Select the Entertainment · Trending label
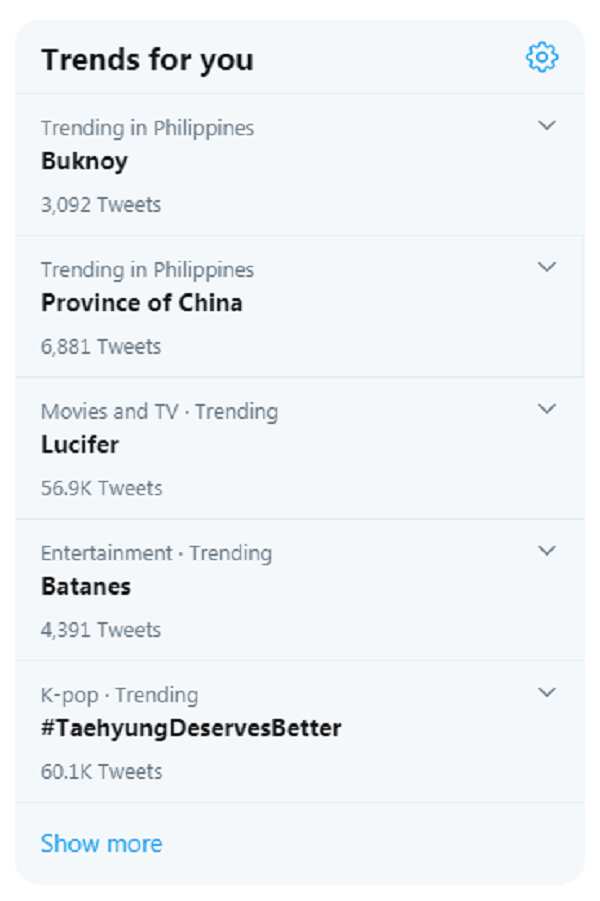 [156, 553]
